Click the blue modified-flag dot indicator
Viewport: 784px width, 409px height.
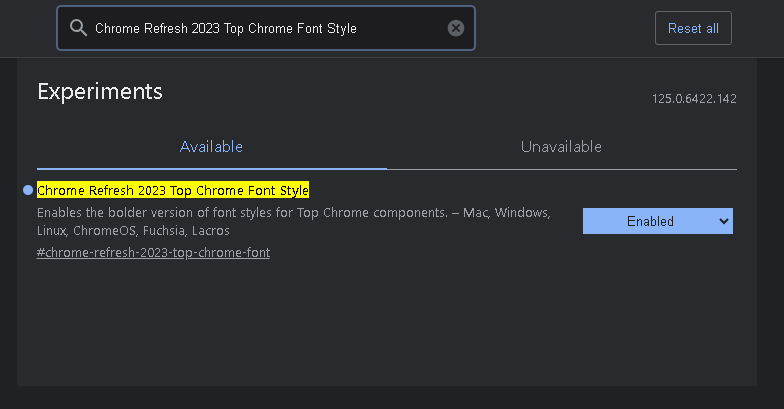coord(28,190)
